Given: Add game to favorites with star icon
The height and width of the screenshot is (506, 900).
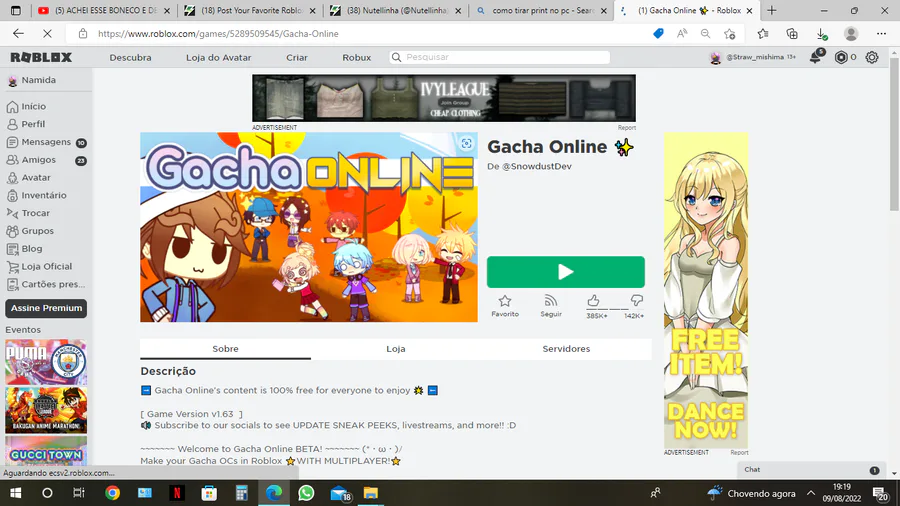Looking at the screenshot, I should 505,301.
